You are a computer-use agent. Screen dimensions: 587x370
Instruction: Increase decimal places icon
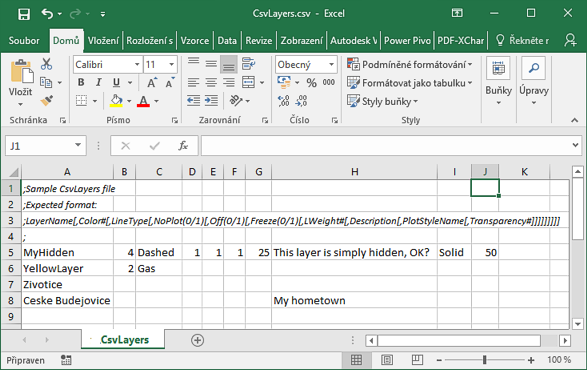283,100
